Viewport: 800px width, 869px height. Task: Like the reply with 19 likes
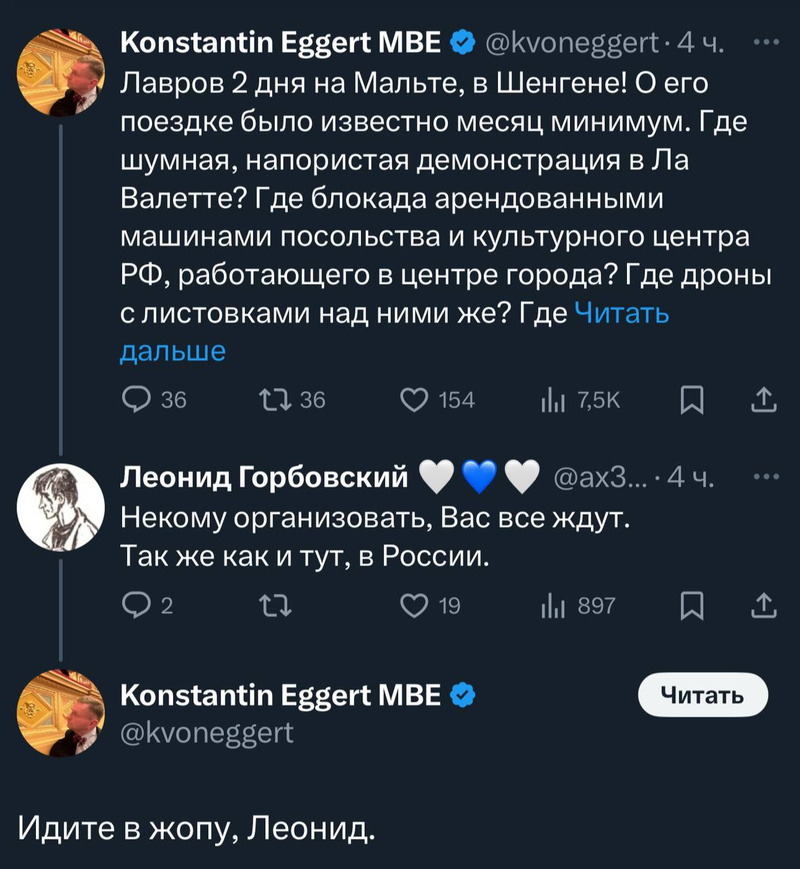(414, 605)
